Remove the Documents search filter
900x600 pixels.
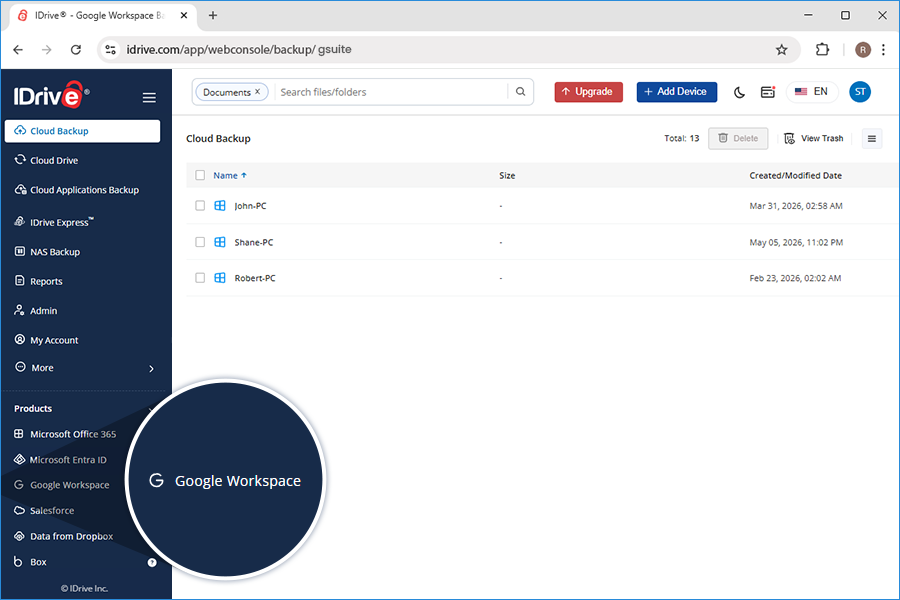pyautogui.click(x=258, y=91)
